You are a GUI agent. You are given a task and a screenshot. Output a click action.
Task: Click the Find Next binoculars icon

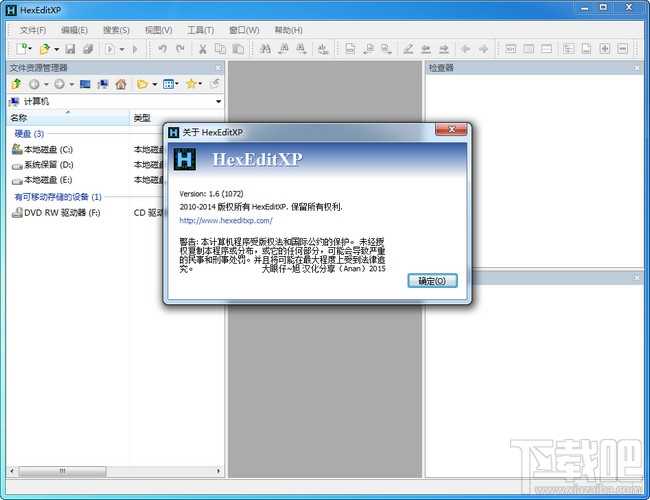(x=301, y=49)
